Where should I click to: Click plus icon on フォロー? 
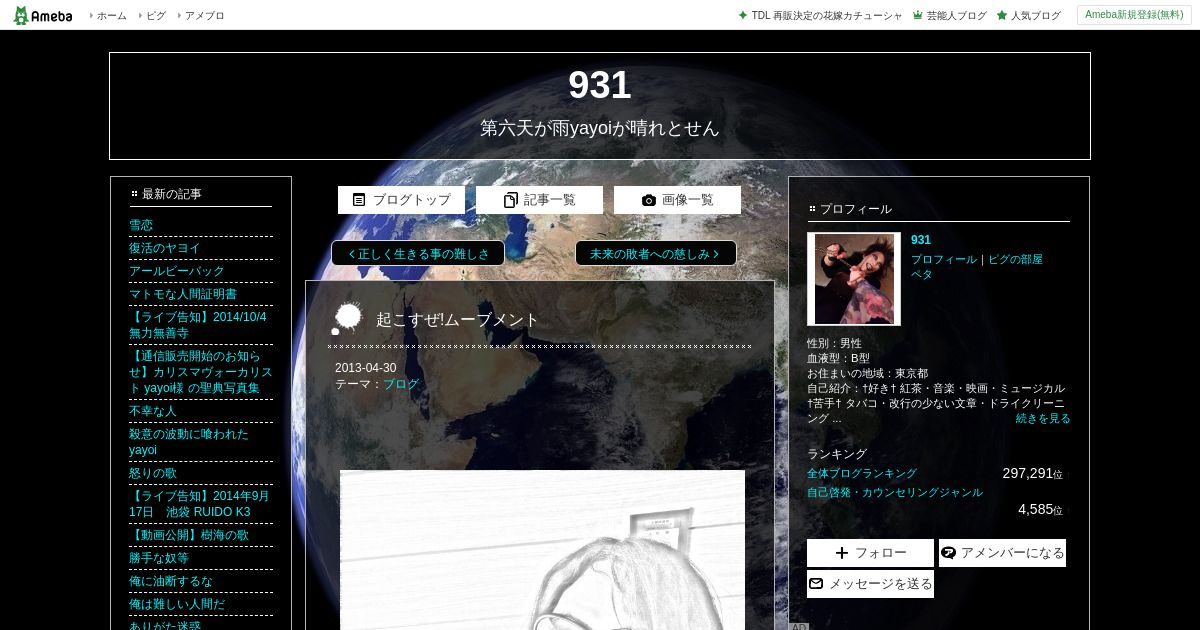(842, 553)
